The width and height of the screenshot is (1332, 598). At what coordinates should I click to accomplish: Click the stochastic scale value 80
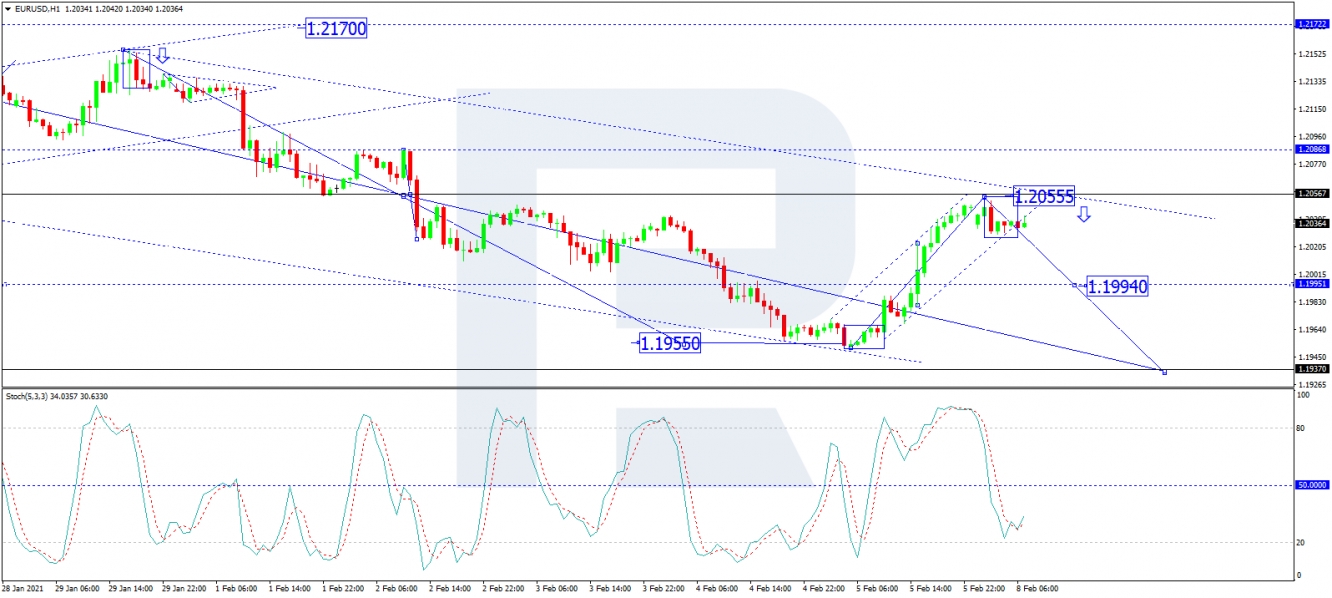pos(1301,428)
